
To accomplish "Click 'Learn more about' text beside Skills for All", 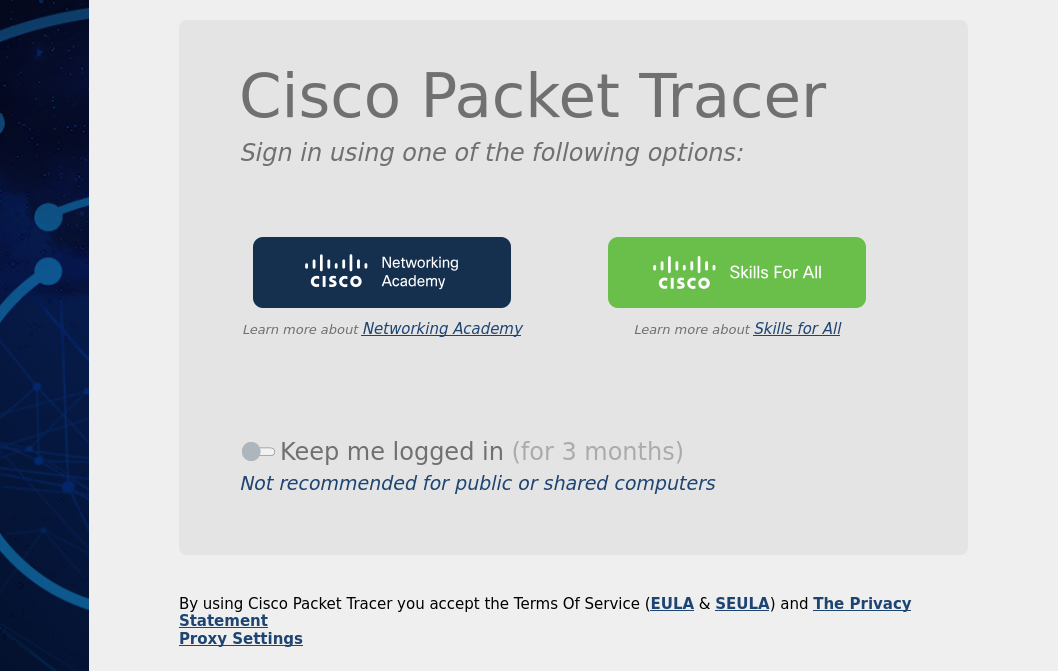I will click(692, 329).
